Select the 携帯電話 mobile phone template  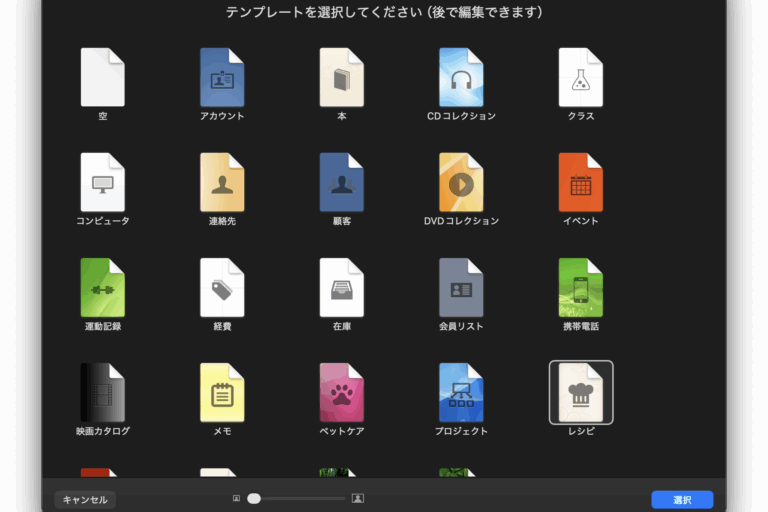580,288
